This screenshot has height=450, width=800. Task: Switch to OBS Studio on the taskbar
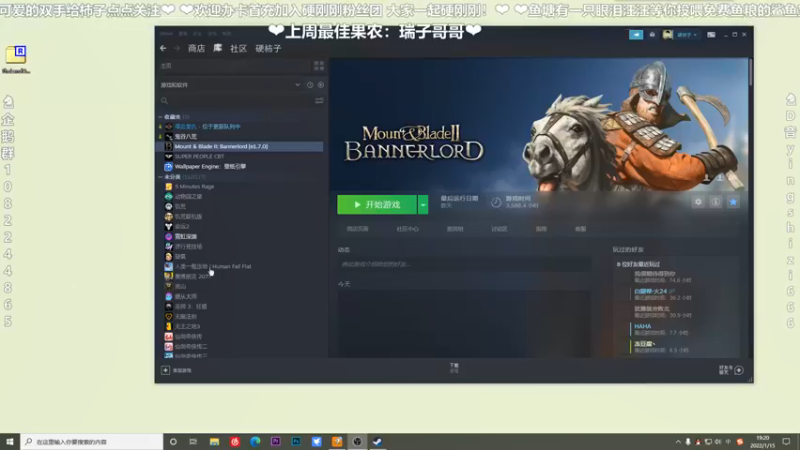click(357, 441)
